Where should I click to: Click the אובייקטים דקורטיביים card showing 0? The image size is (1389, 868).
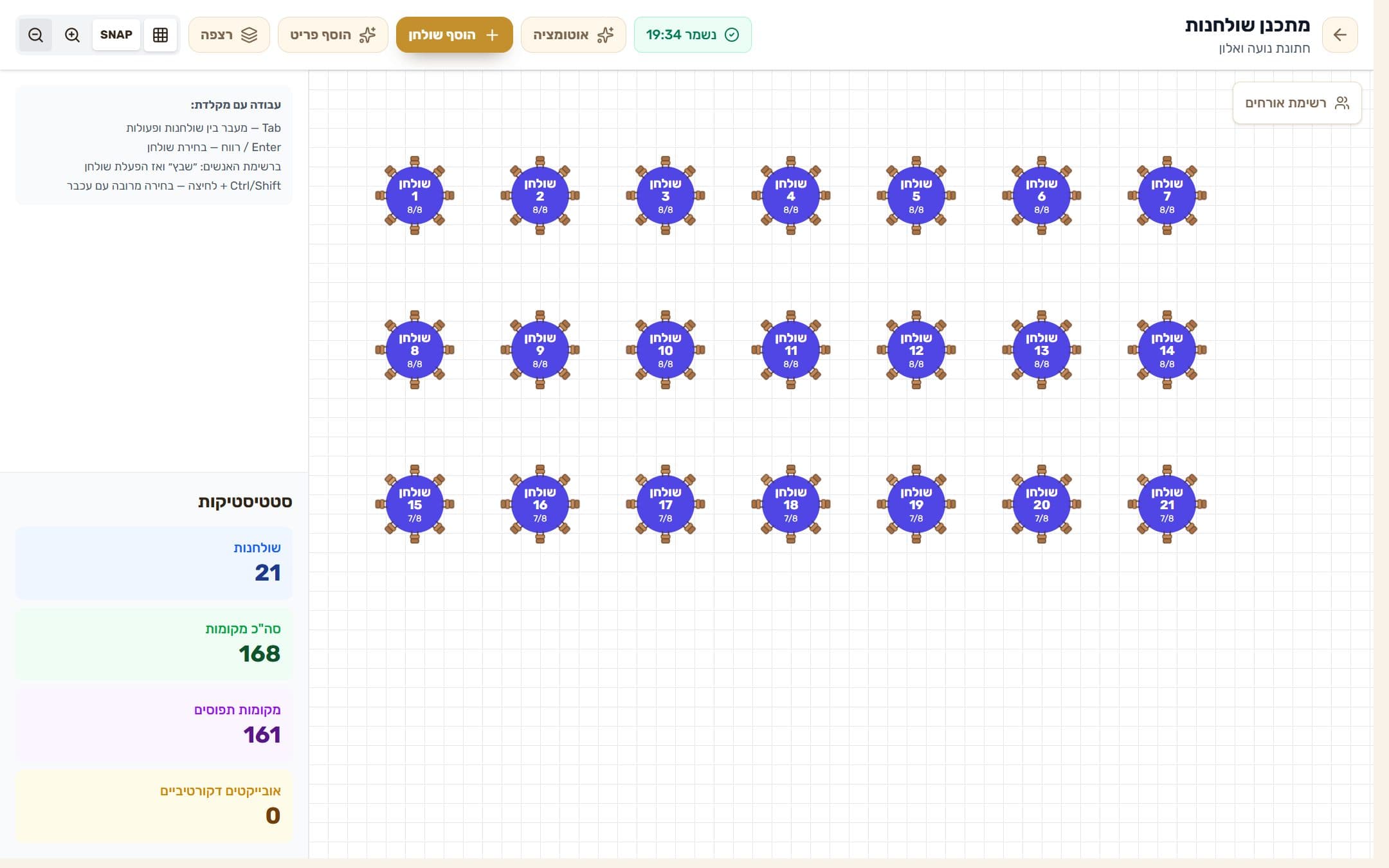pos(154,806)
